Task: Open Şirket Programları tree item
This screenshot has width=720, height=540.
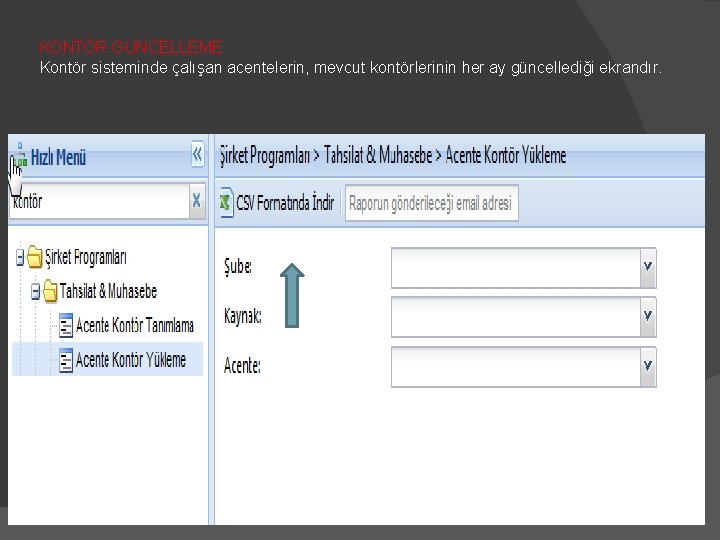Action: (x=85, y=257)
